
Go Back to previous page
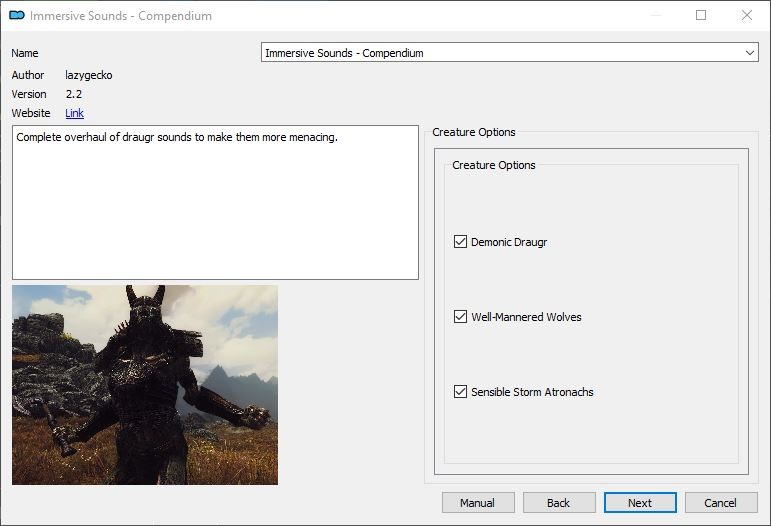559,502
